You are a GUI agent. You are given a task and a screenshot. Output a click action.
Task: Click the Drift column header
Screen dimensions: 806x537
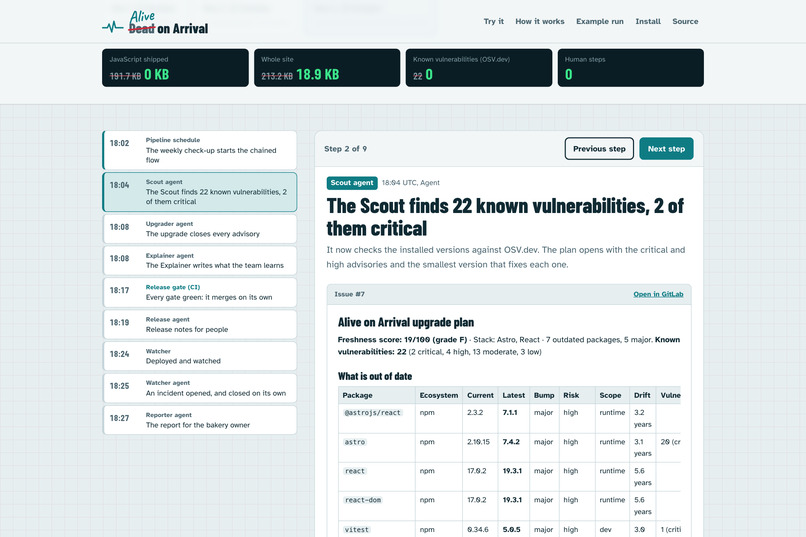642,395
